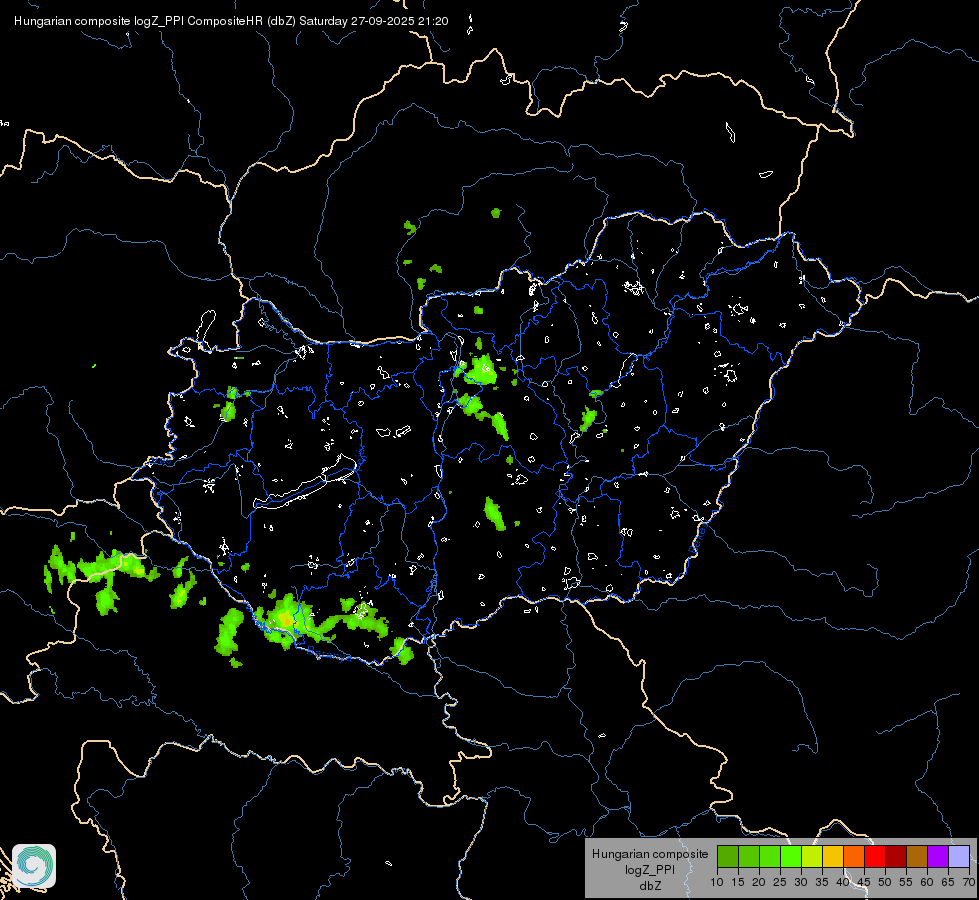The image size is (979, 900).
Task: Click the 60–65 dBZ purple swatch
Action: coord(938,856)
